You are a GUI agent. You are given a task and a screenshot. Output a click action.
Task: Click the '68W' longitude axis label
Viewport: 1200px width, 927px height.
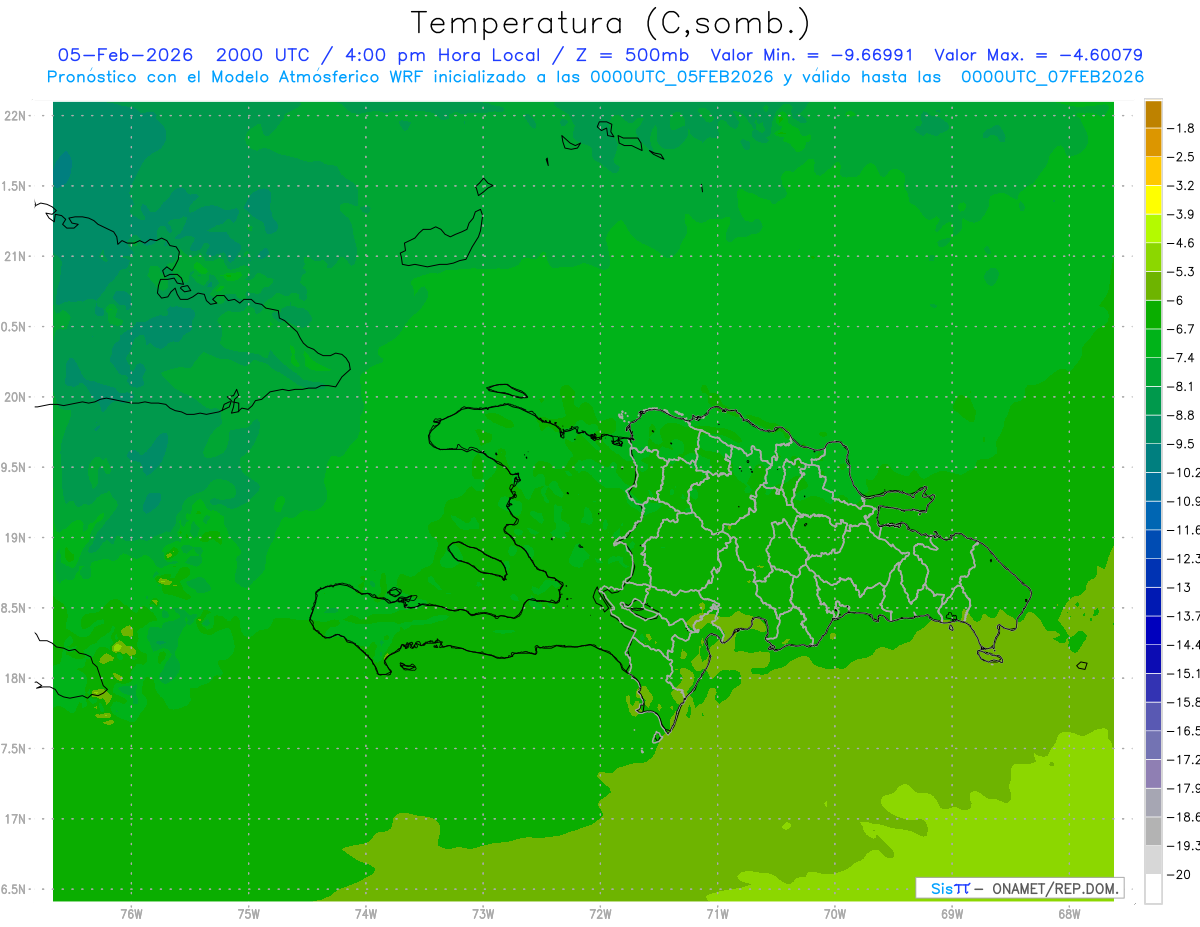1068,913
